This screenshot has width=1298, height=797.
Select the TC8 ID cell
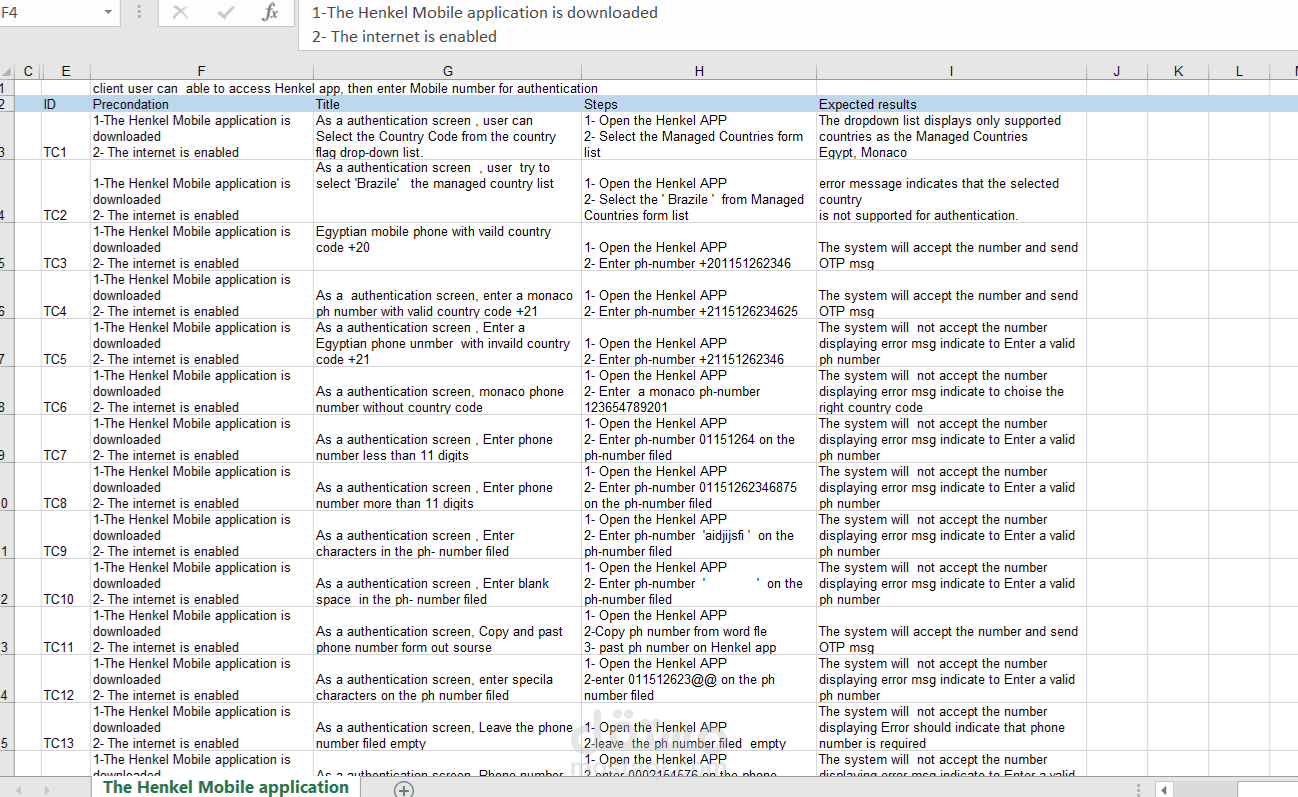[66, 487]
